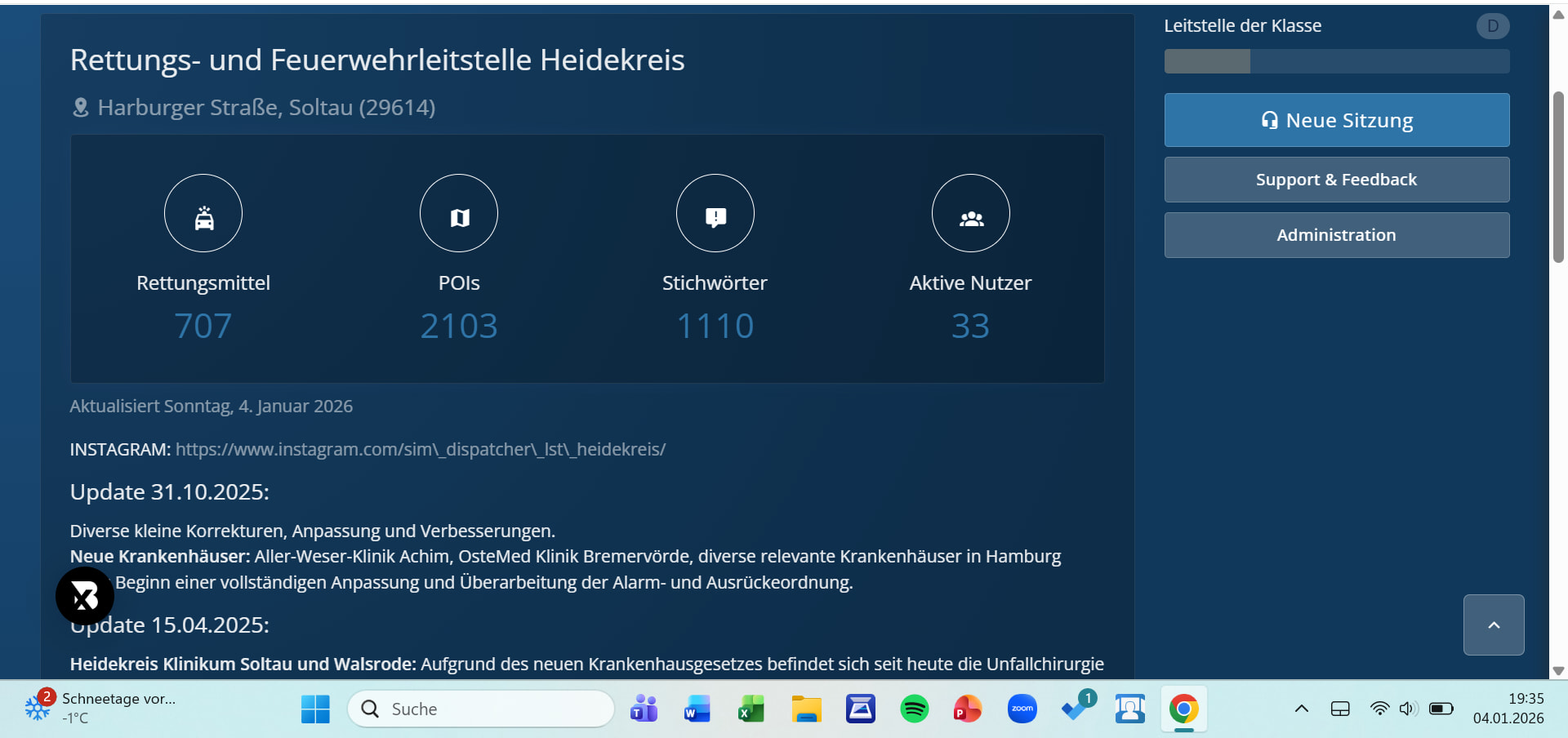Viewport: 1568px width, 738px height.
Task: Open Microsoft Teams from the taskbar
Action: (644, 709)
